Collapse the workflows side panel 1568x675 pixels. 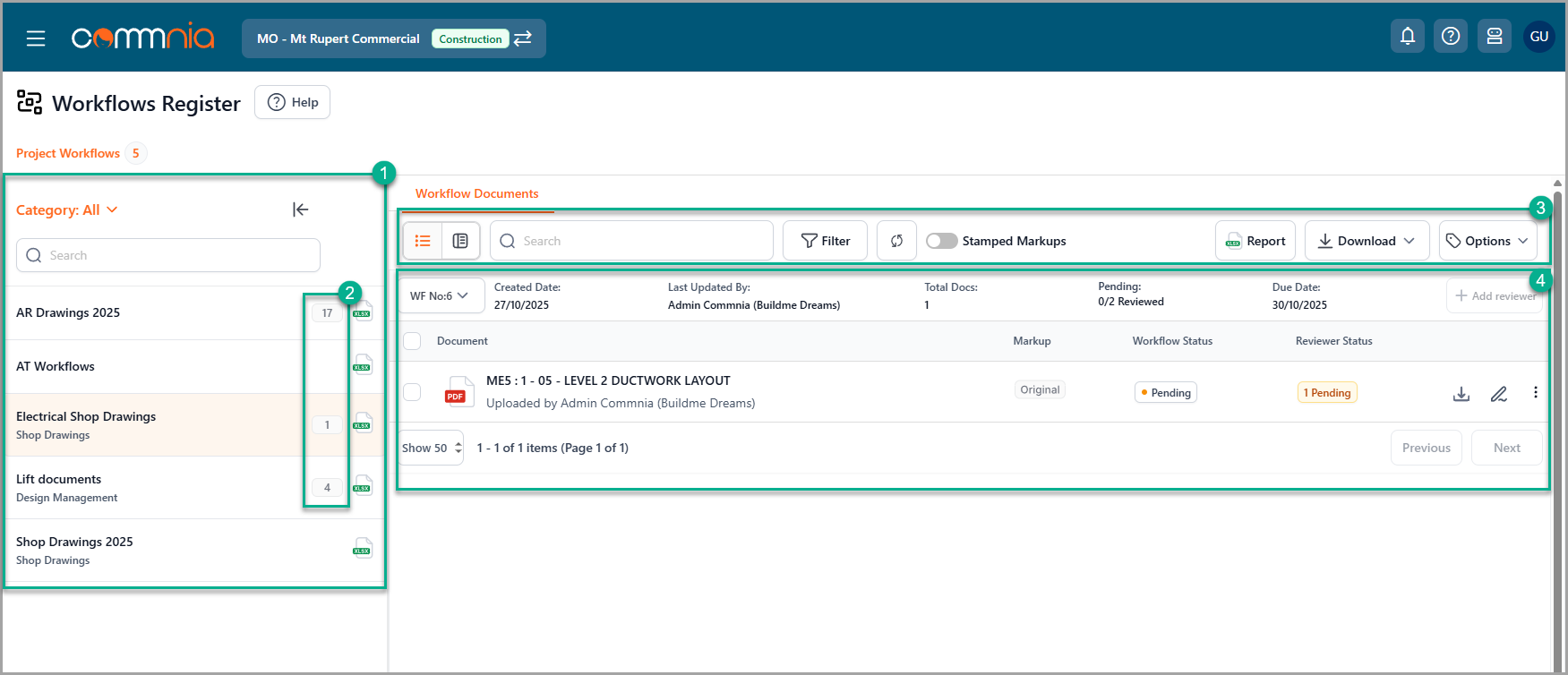300,209
